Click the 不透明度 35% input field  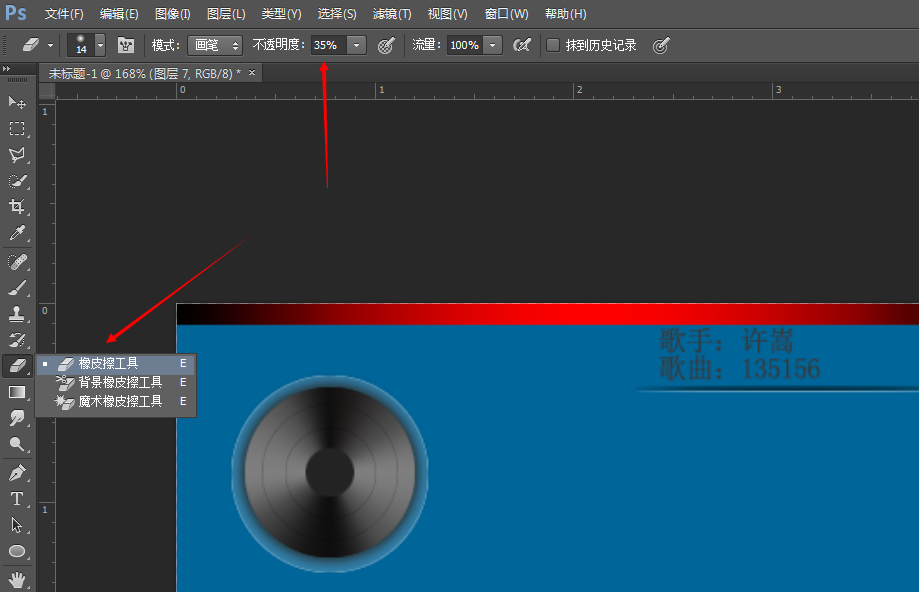pyautogui.click(x=329, y=45)
